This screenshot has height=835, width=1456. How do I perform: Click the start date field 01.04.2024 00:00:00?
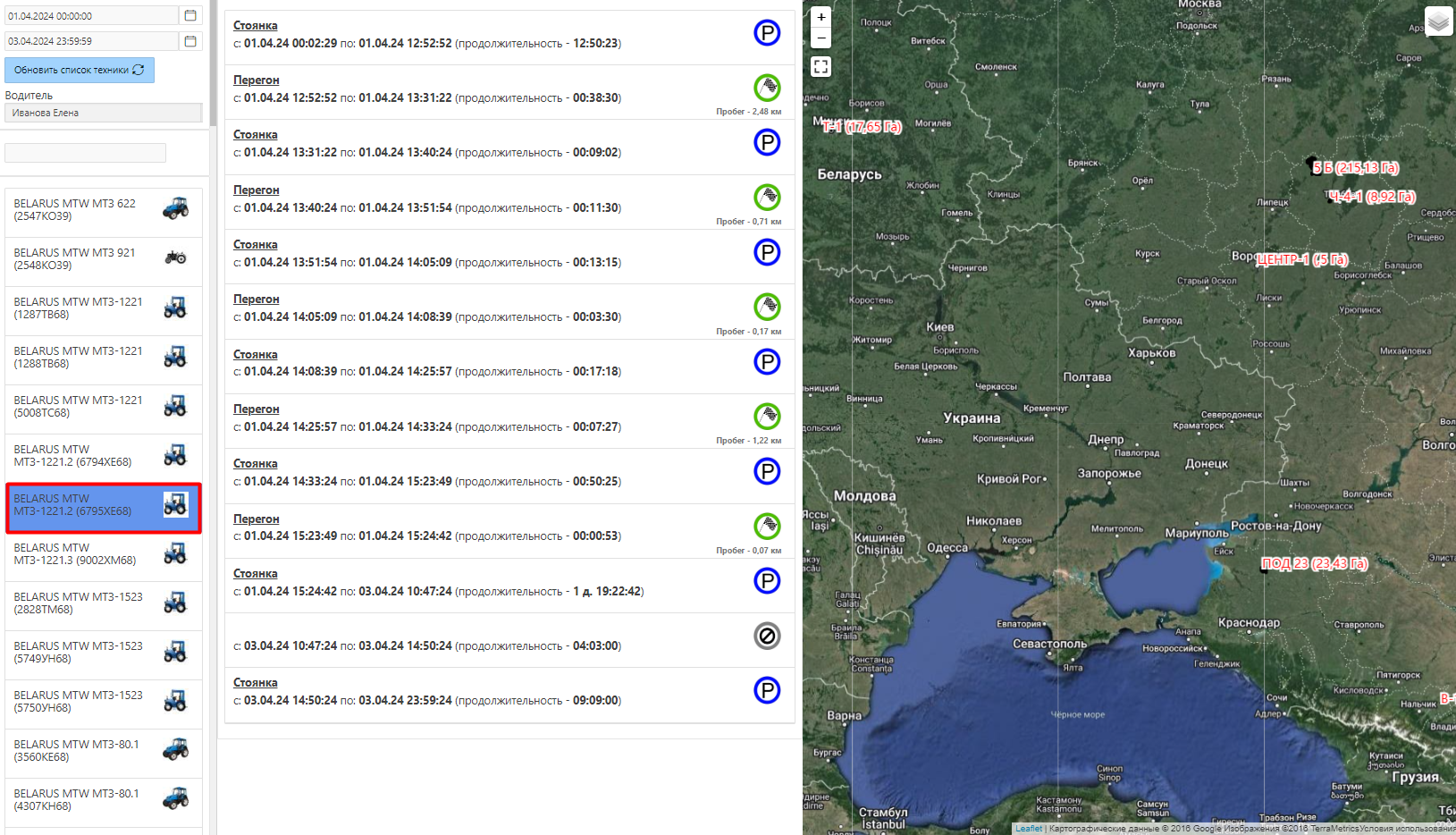[x=91, y=16]
